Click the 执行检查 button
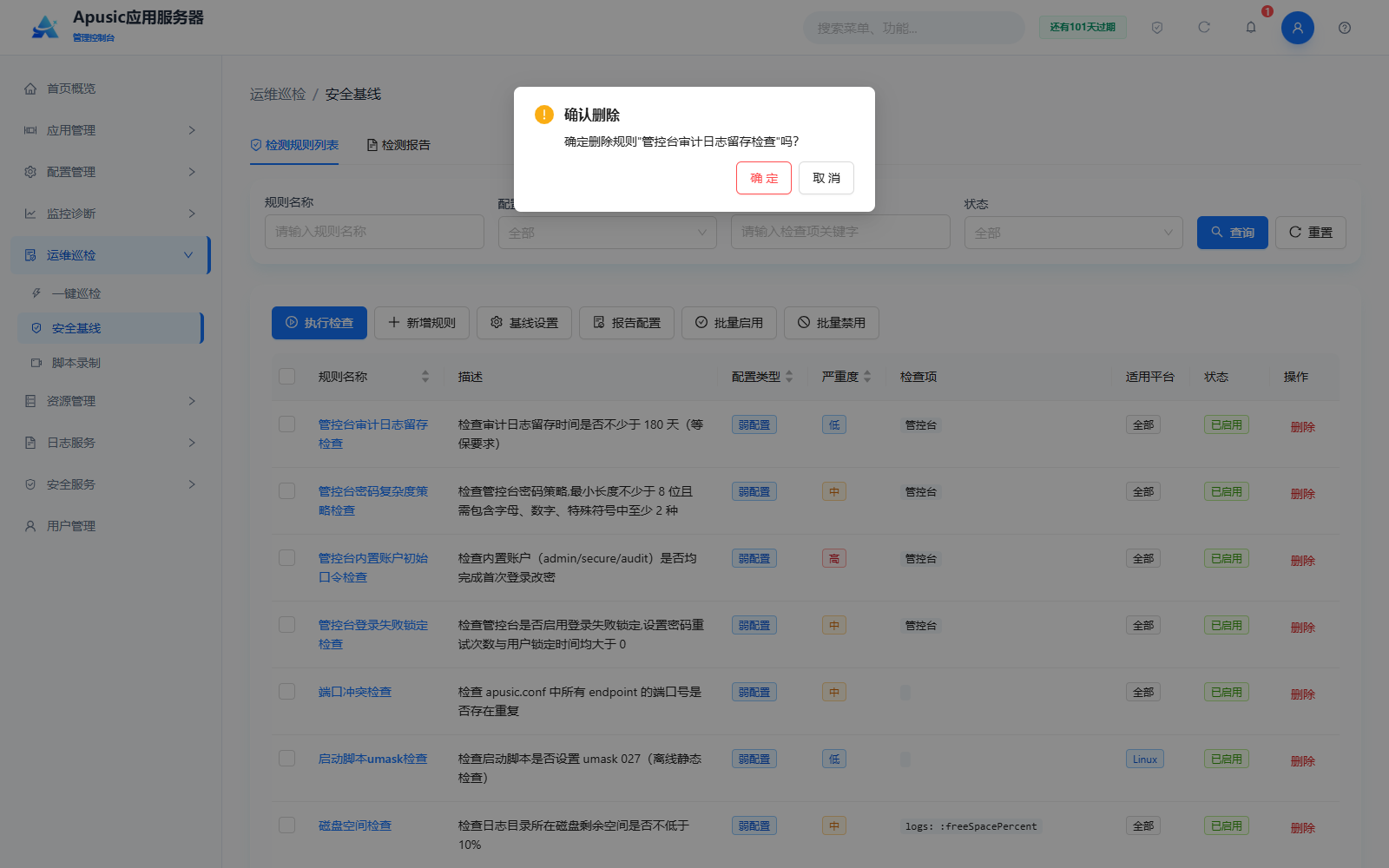 point(319,323)
